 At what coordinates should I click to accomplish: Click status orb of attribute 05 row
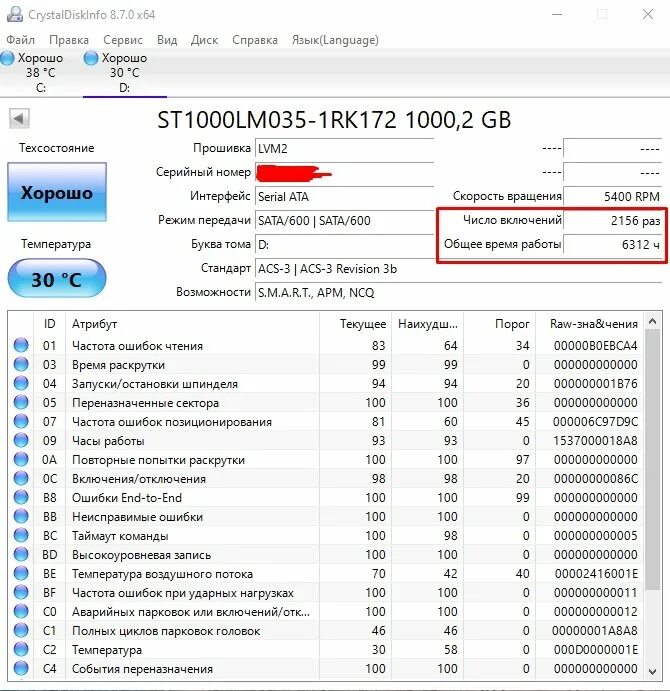(x=21, y=402)
